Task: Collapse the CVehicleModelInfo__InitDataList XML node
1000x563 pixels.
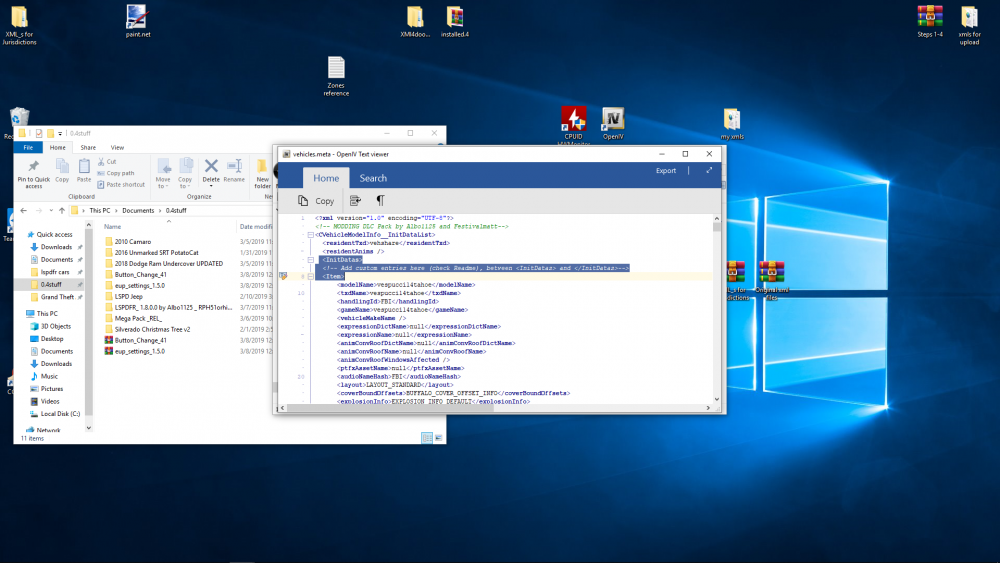Action: point(310,235)
